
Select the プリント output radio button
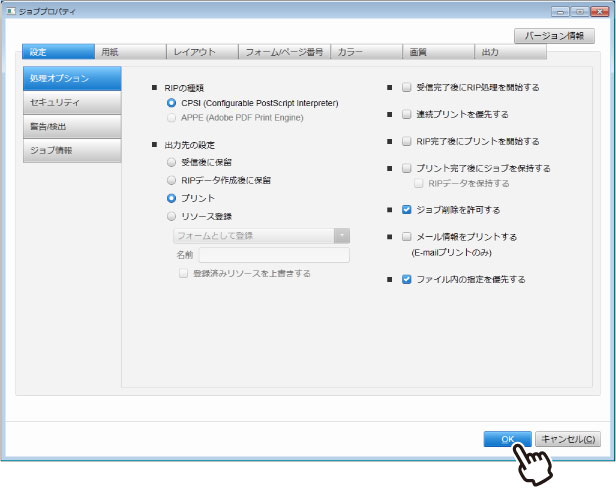pos(171,198)
